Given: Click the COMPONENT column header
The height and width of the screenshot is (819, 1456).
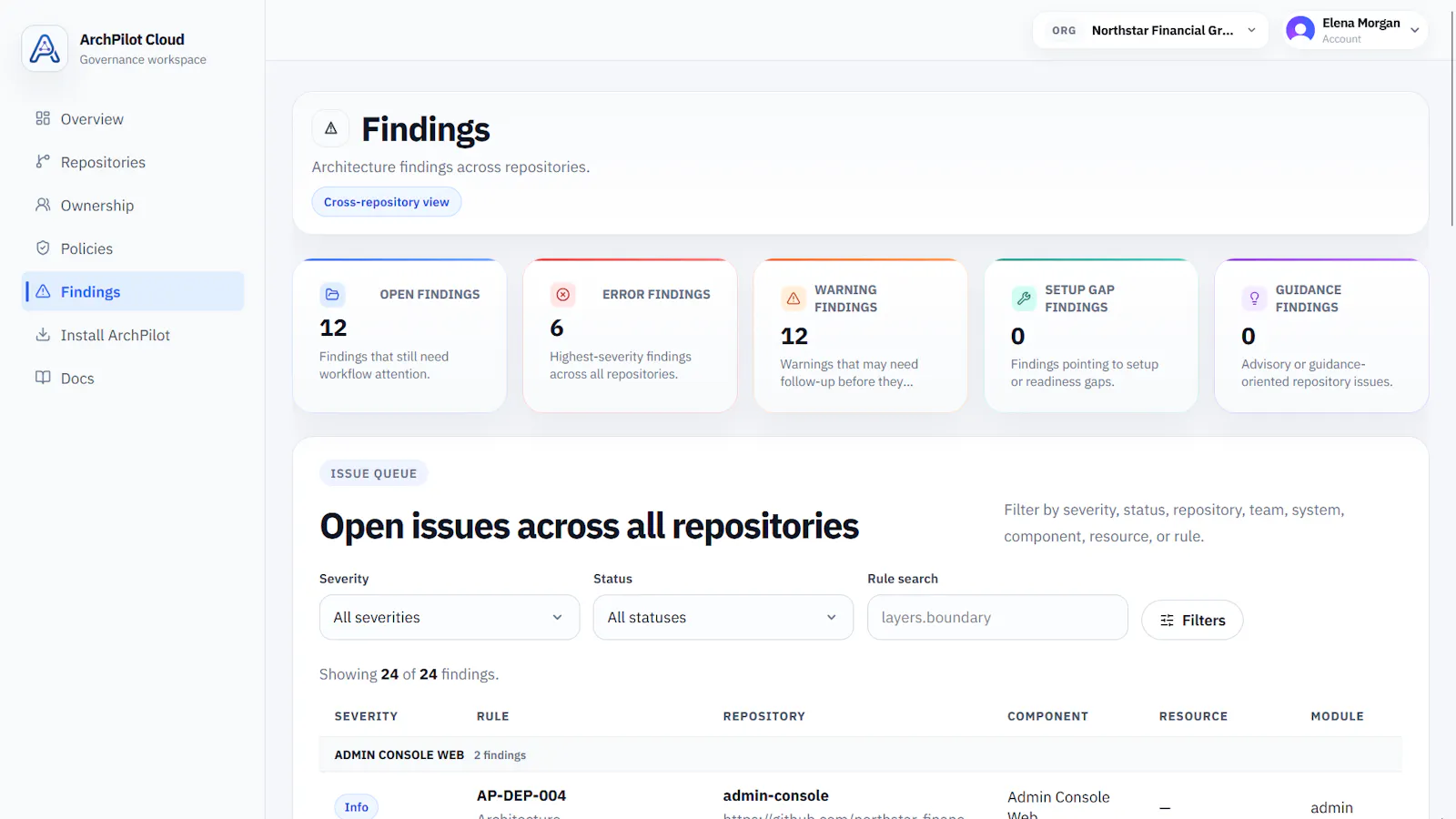Looking at the screenshot, I should 1047,716.
